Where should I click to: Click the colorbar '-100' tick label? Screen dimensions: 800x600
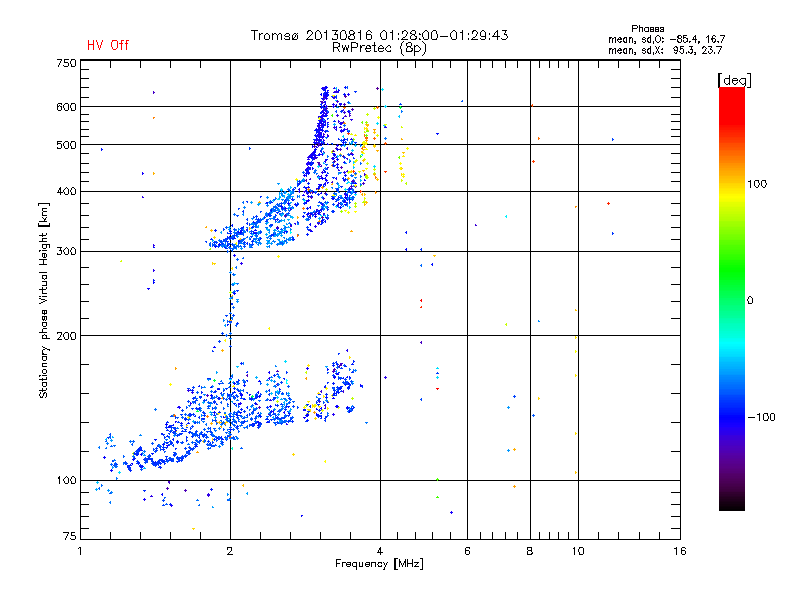[x=762, y=417]
